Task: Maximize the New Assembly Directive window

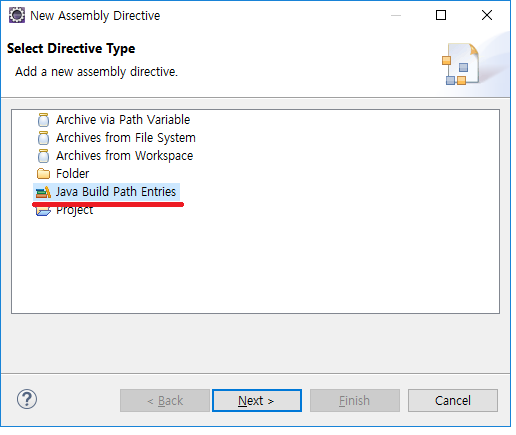Action: (x=441, y=15)
